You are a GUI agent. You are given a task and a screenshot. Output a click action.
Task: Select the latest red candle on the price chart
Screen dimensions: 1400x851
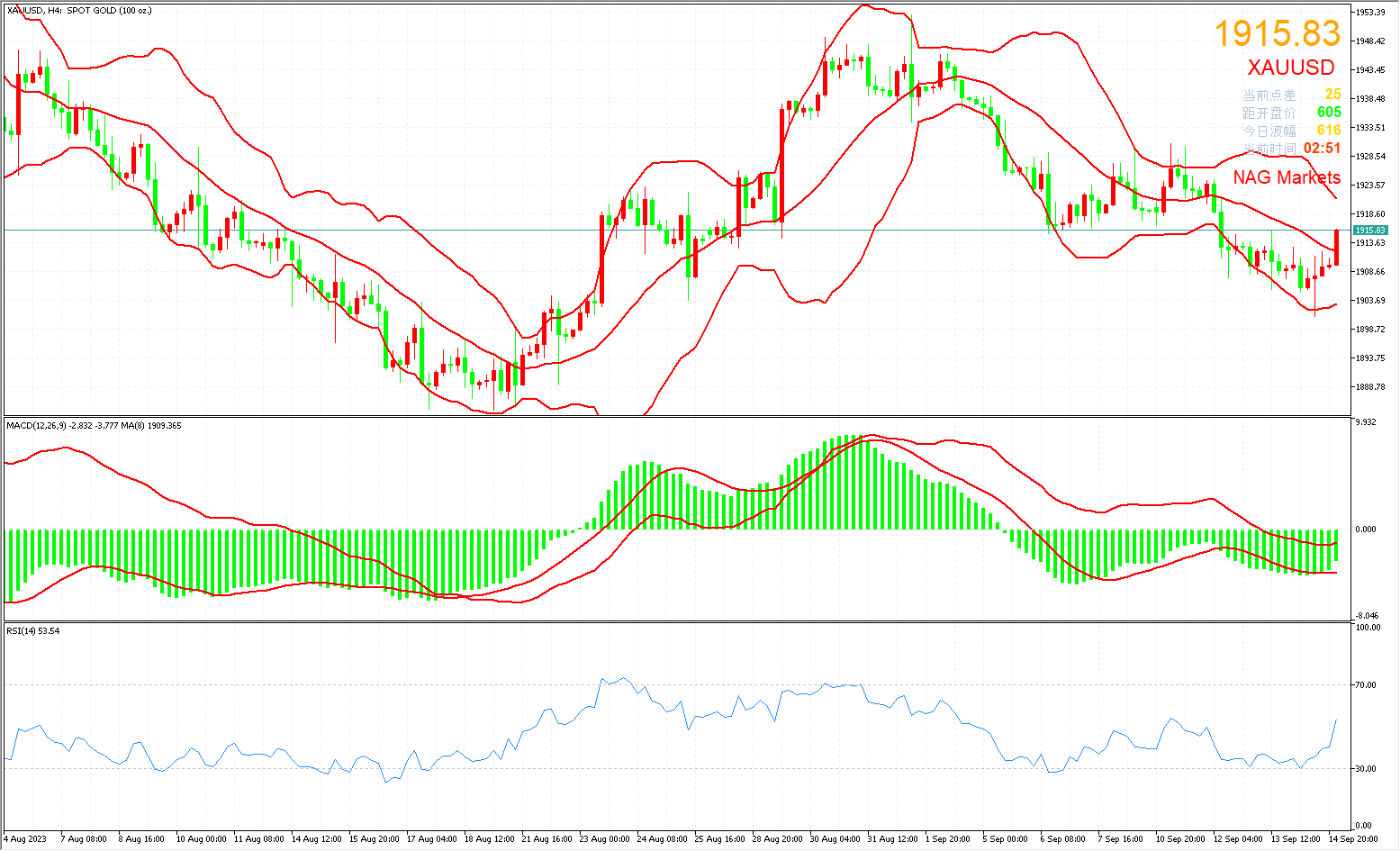point(1337,248)
